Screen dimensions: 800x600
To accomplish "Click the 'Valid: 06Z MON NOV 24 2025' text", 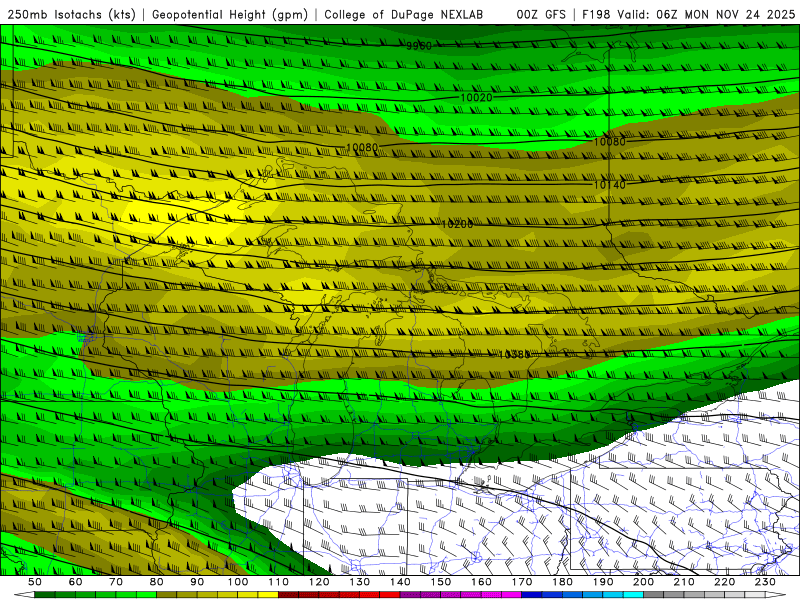I will coord(706,15).
